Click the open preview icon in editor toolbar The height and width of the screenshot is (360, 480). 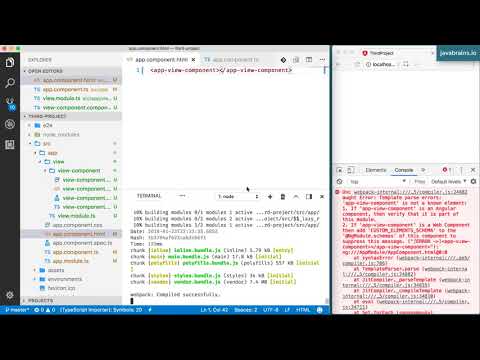pos(296,60)
